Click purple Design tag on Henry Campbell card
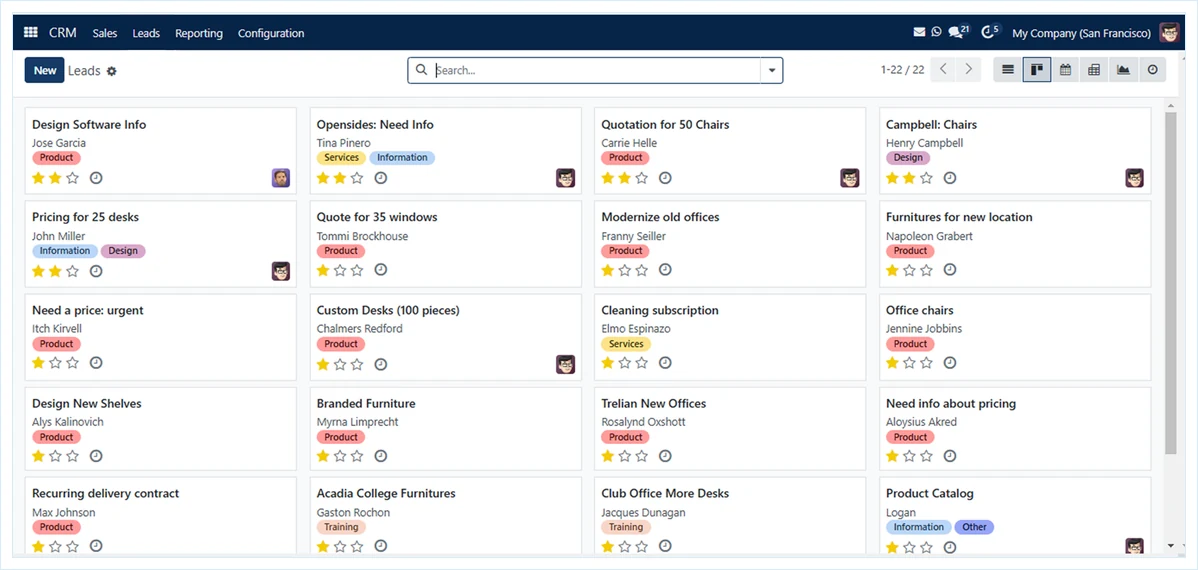Viewport: 1198px width, 570px height. point(908,157)
